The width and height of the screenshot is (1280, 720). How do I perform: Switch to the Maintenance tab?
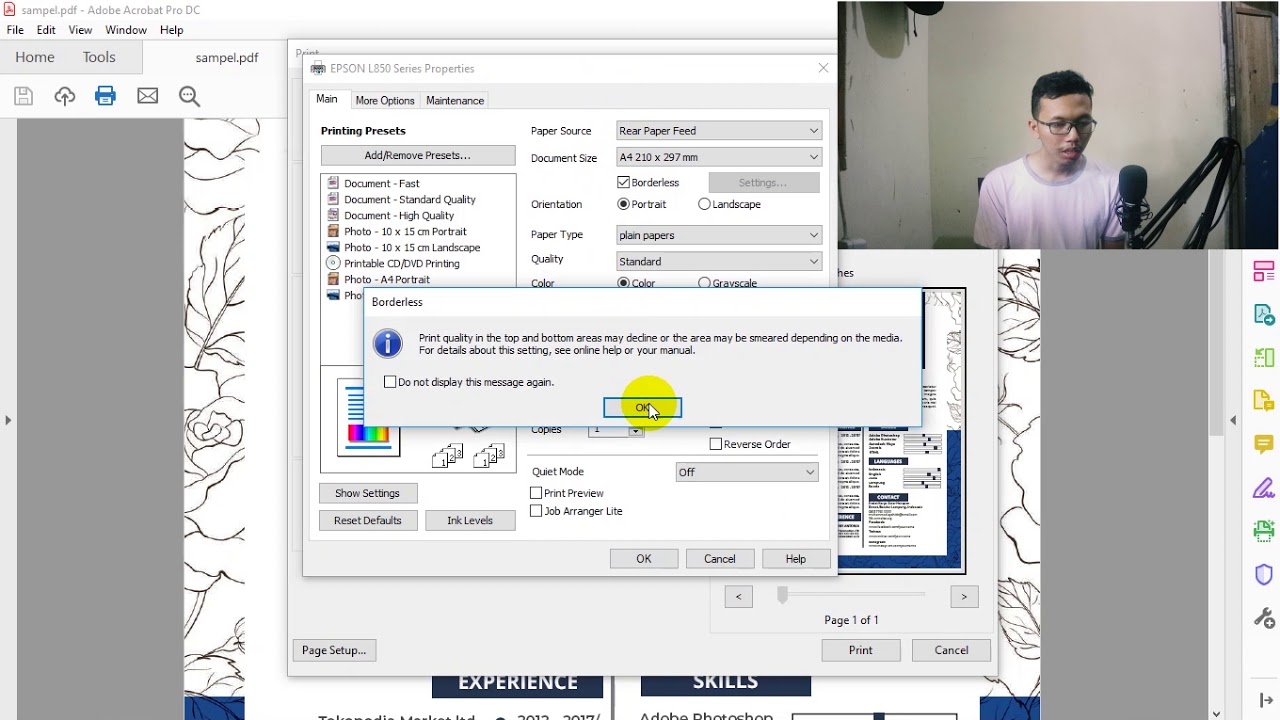click(x=455, y=100)
